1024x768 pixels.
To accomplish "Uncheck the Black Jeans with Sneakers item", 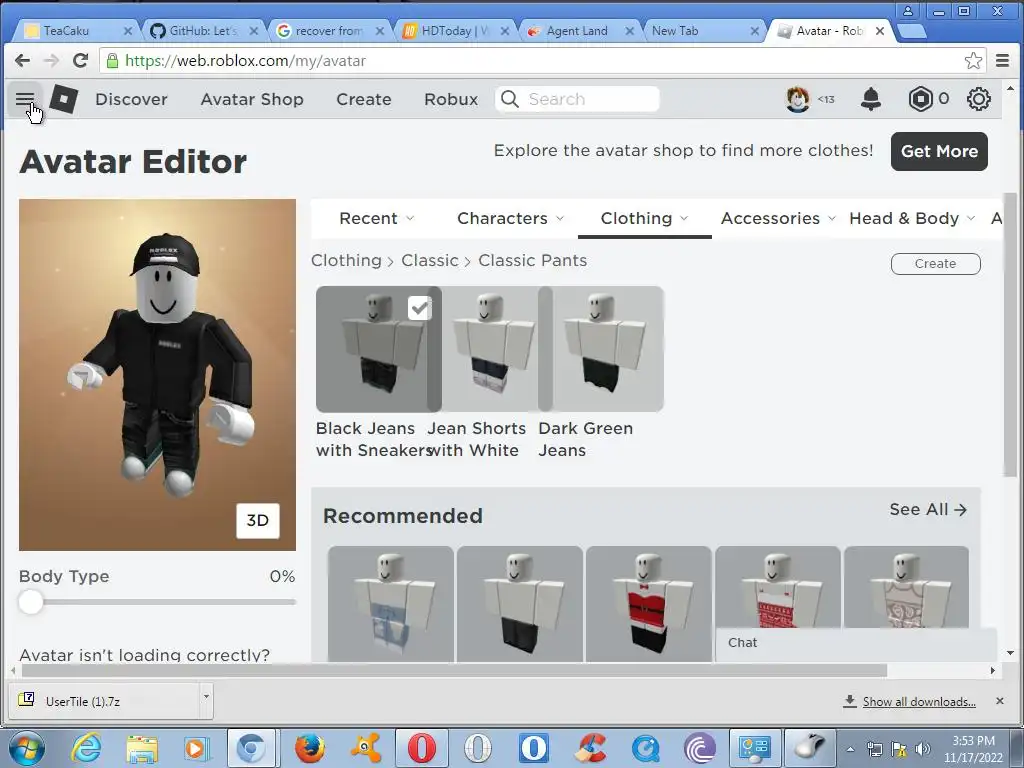I will coord(419,308).
